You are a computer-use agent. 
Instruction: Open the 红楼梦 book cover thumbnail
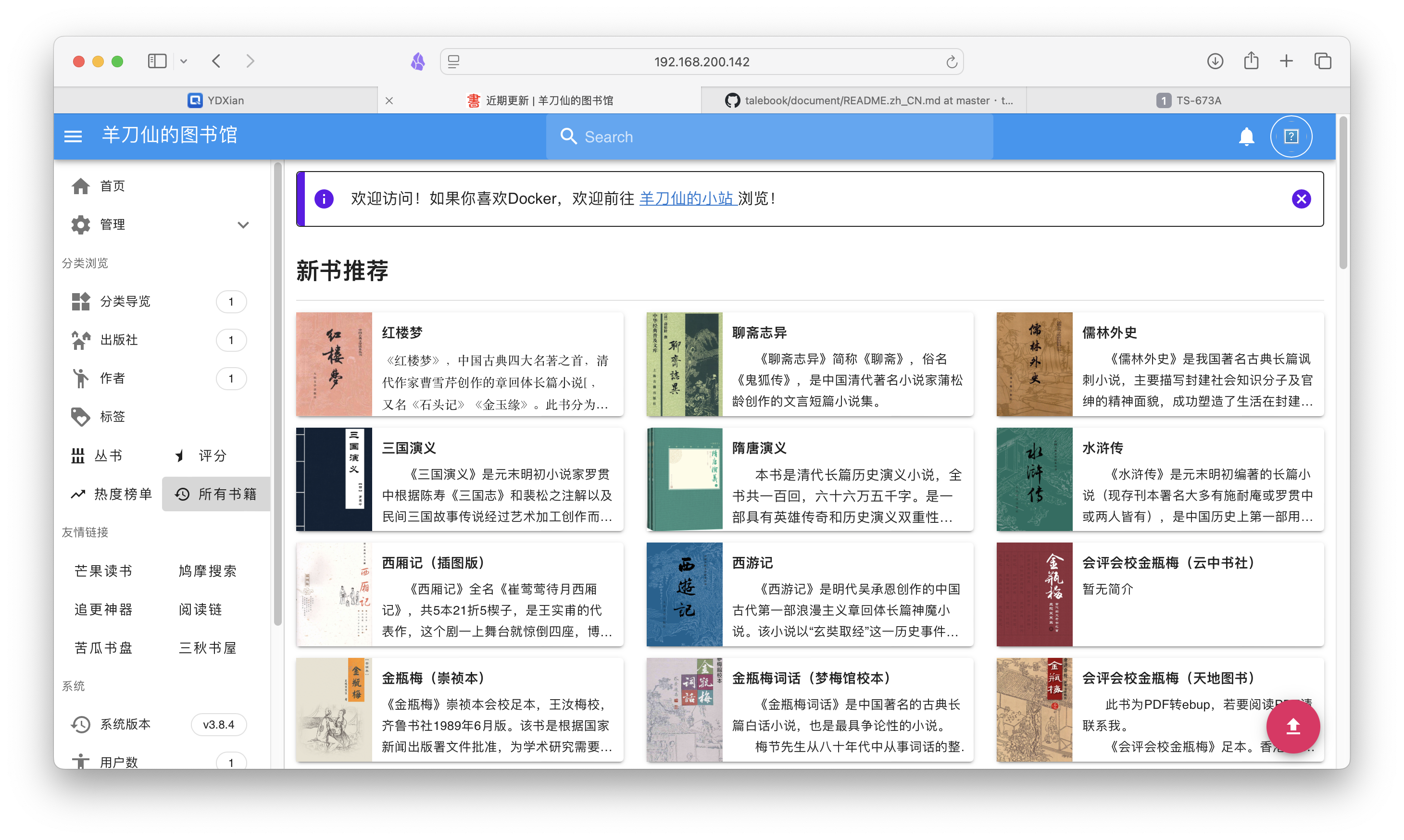[334, 364]
